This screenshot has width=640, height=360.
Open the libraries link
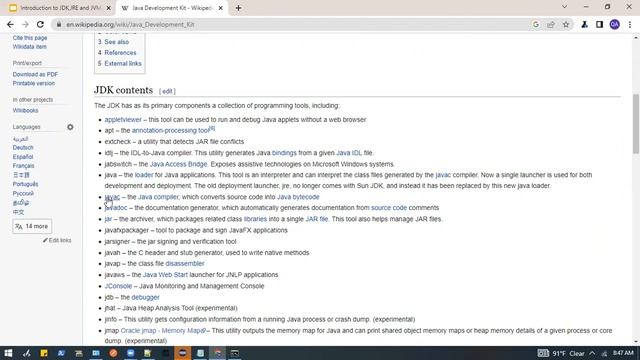(x=255, y=219)
